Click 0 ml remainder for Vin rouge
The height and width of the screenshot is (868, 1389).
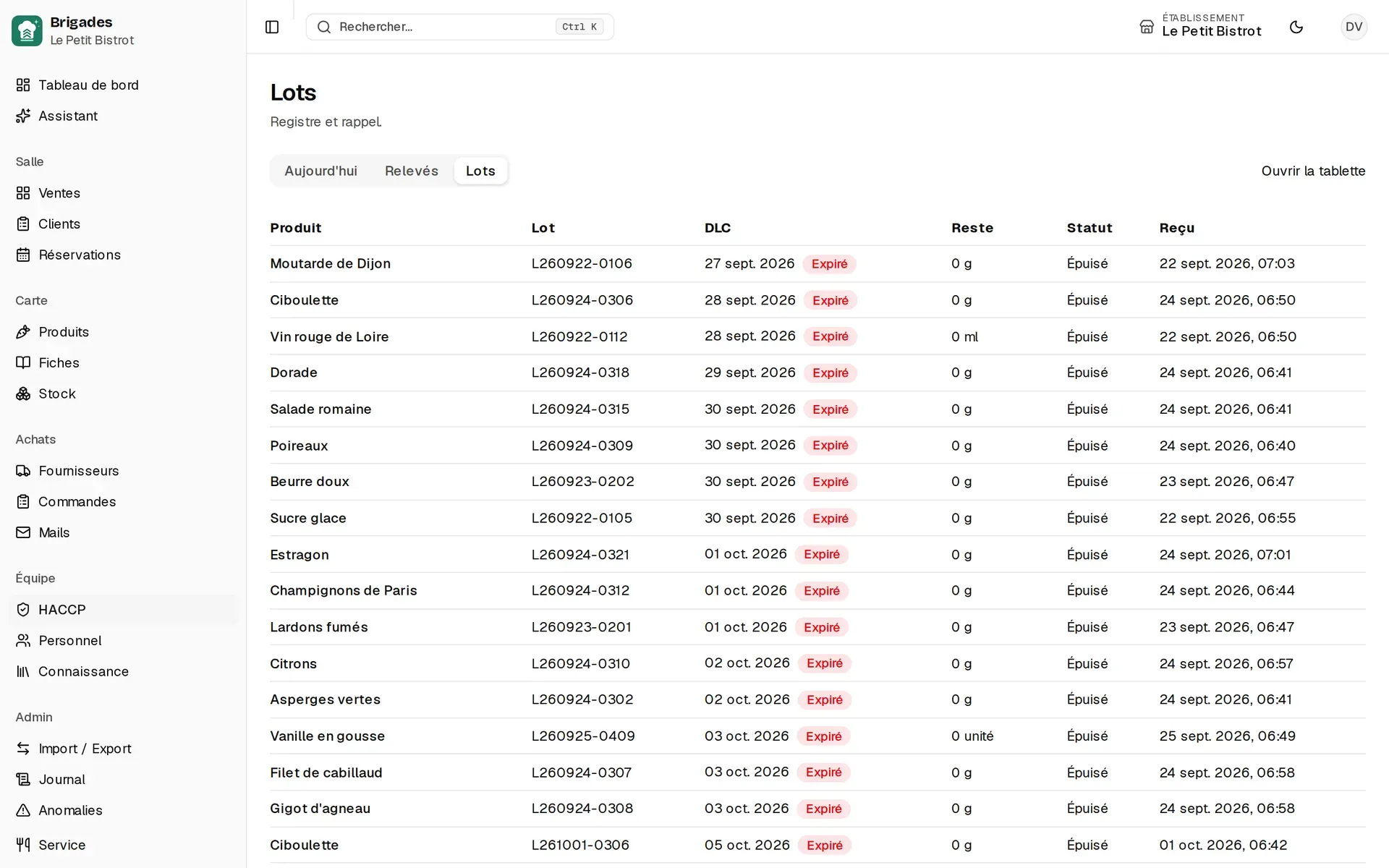964,336
